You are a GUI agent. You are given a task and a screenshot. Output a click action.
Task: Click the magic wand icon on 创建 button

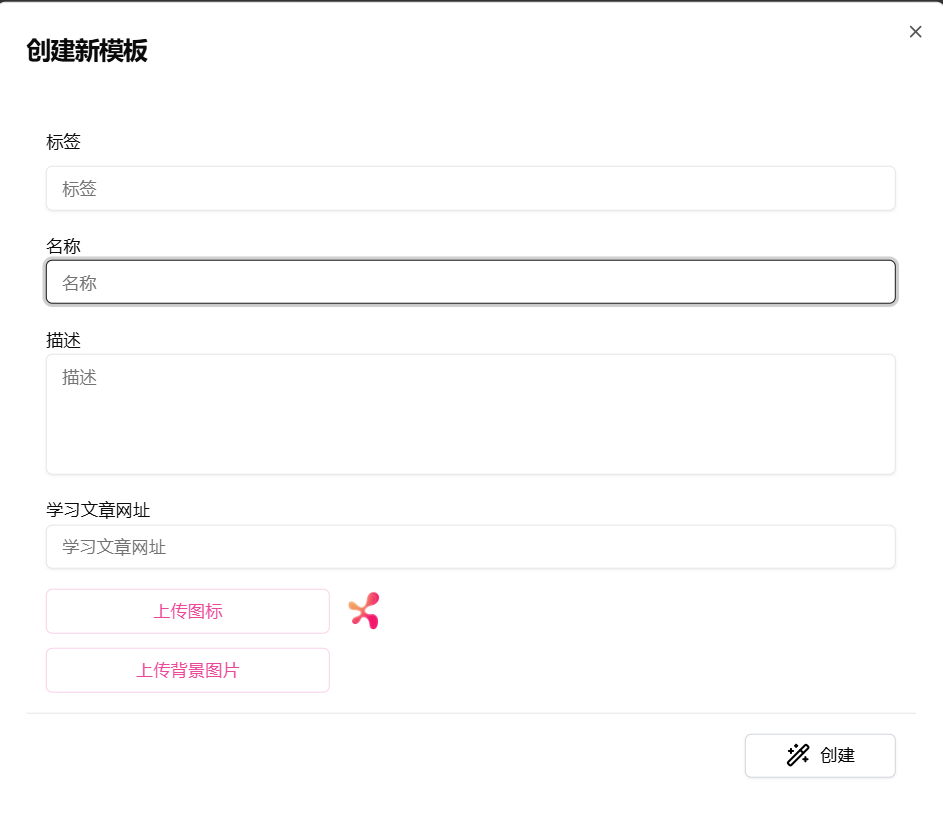[x=797, y=755]
